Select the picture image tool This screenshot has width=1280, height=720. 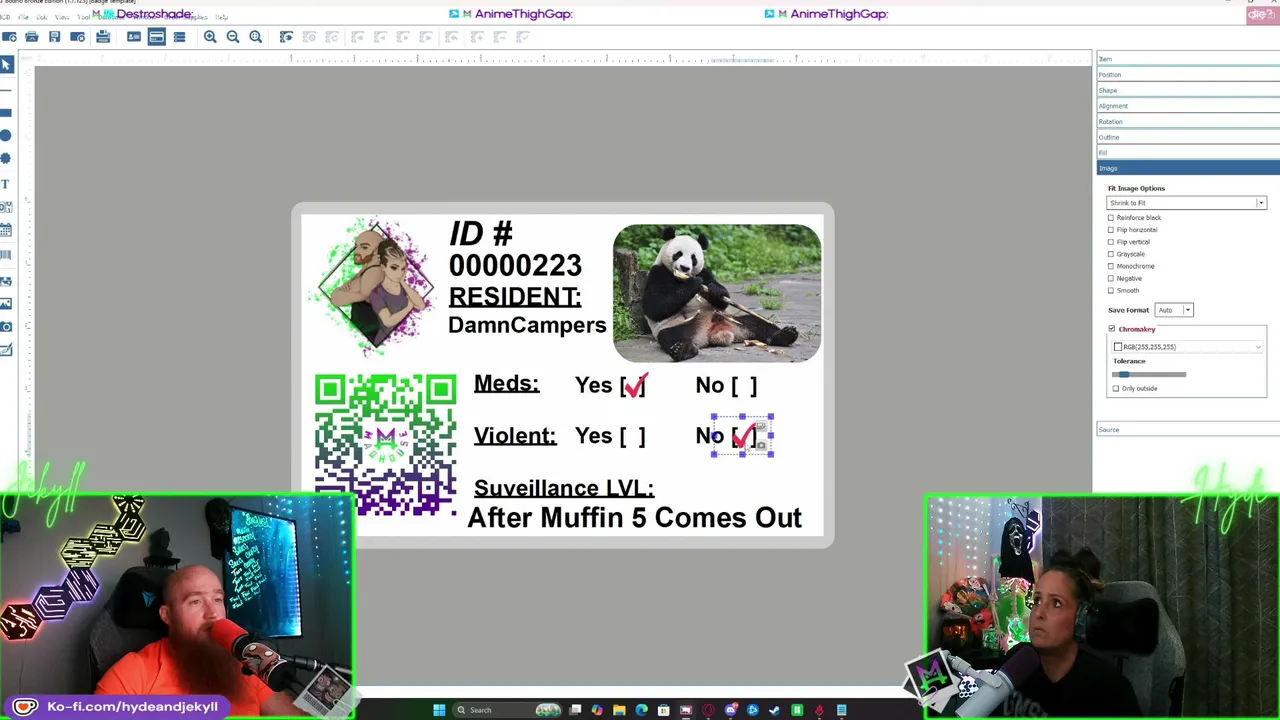click(6, 303)
